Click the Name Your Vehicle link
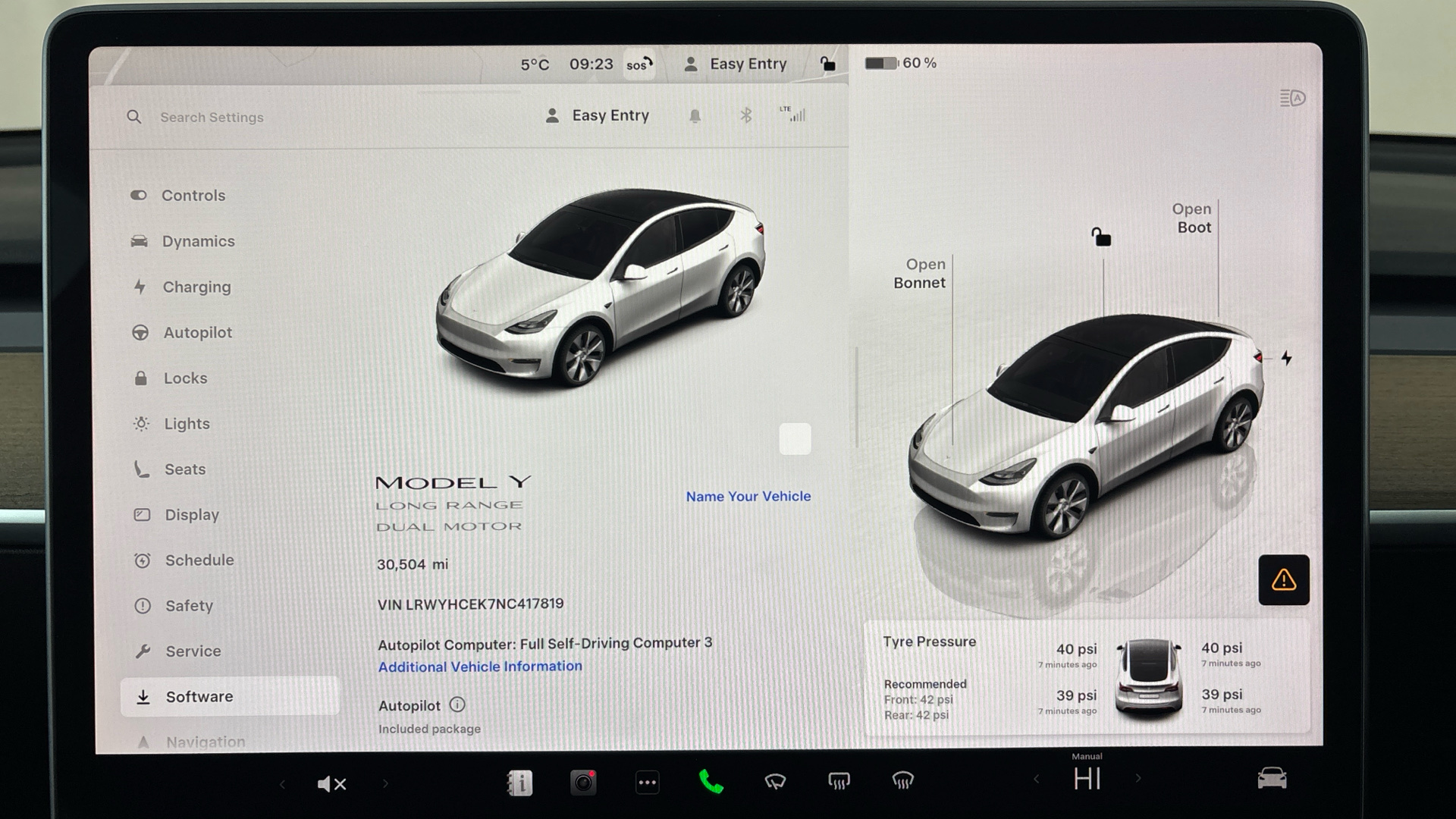Viewport: 1456px width, 819px height. [x=748, y=496]
